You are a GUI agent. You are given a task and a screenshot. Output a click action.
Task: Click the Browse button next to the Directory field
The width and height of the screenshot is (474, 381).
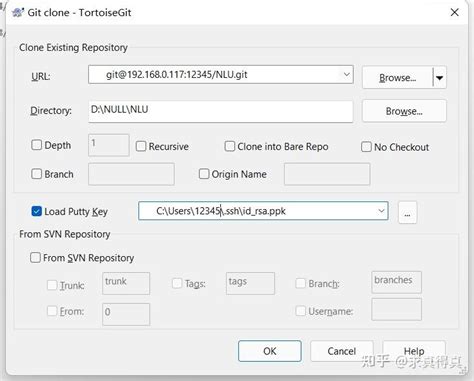pos(404,111)
